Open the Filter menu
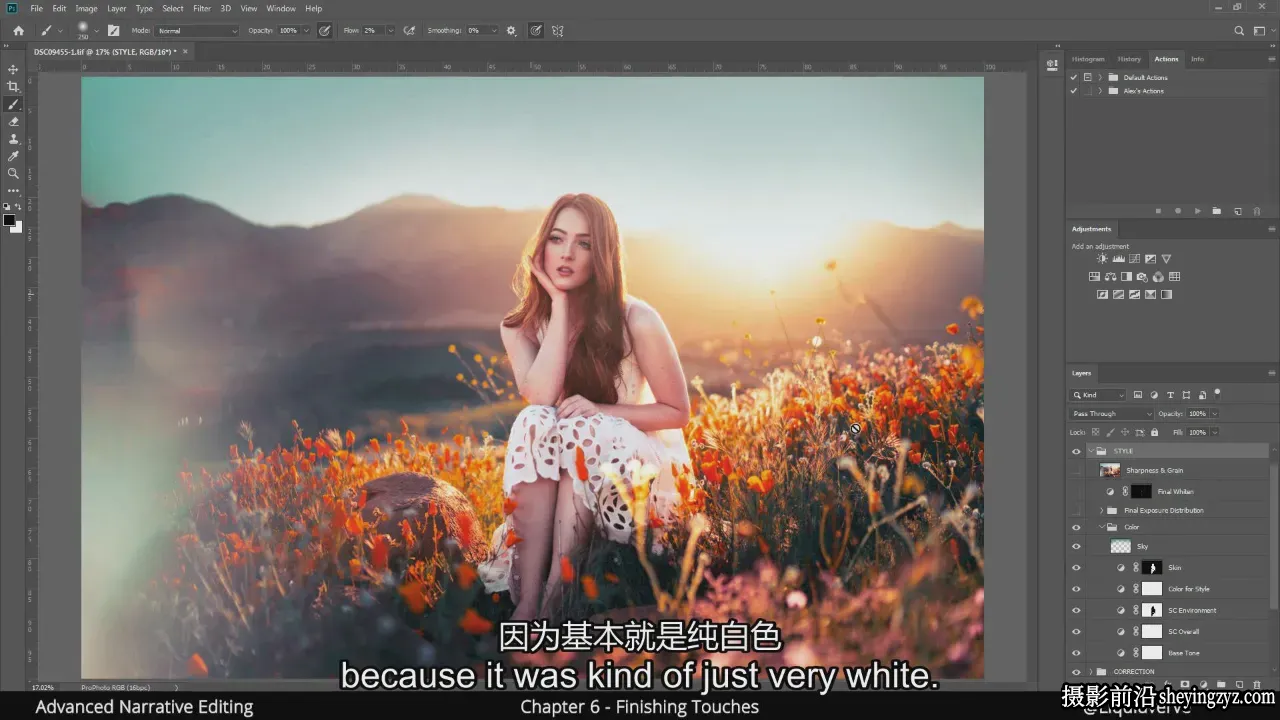The image size is (1280, 720). [202, 8]
